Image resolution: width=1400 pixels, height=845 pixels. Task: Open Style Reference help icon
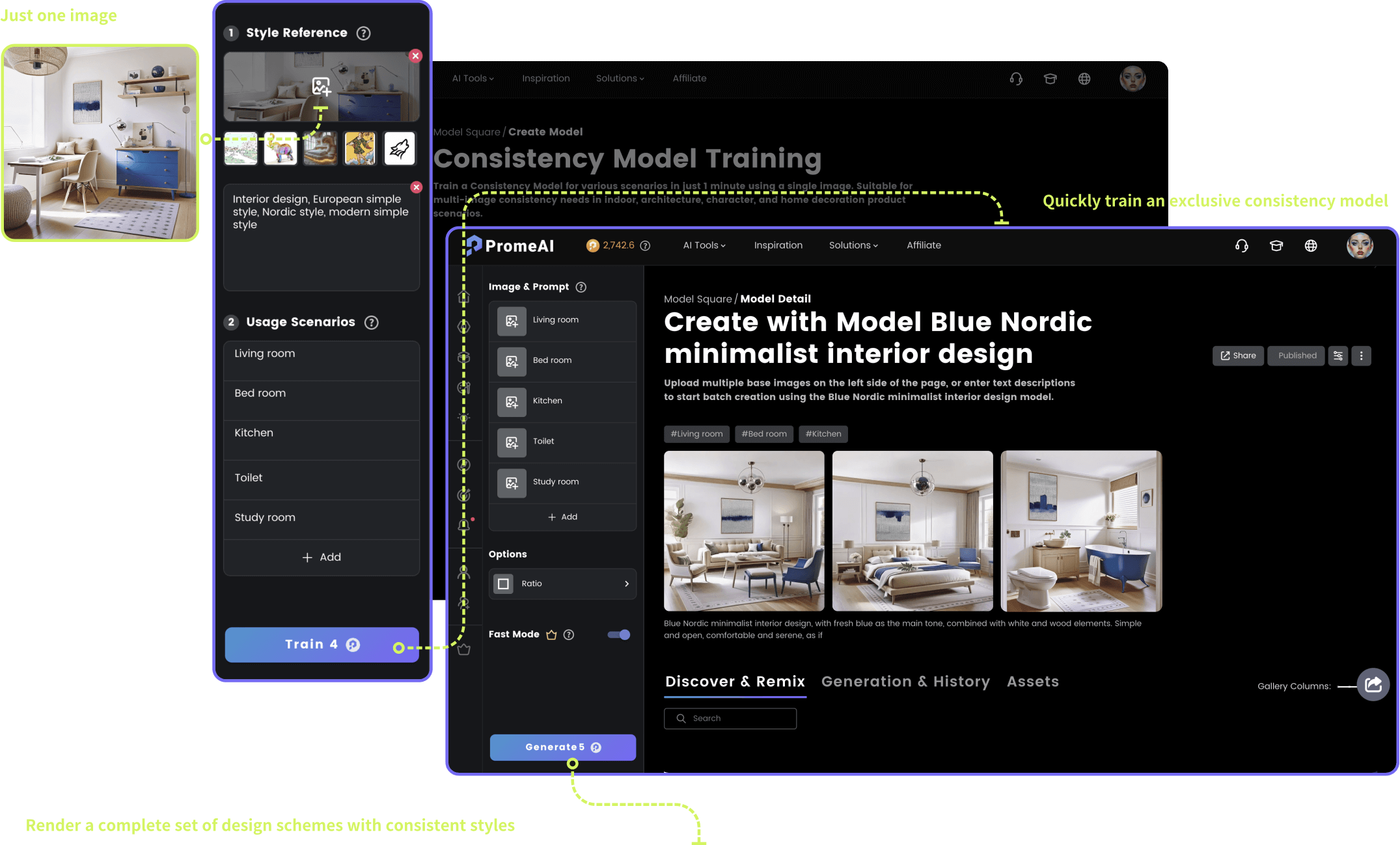pos(364,33)
